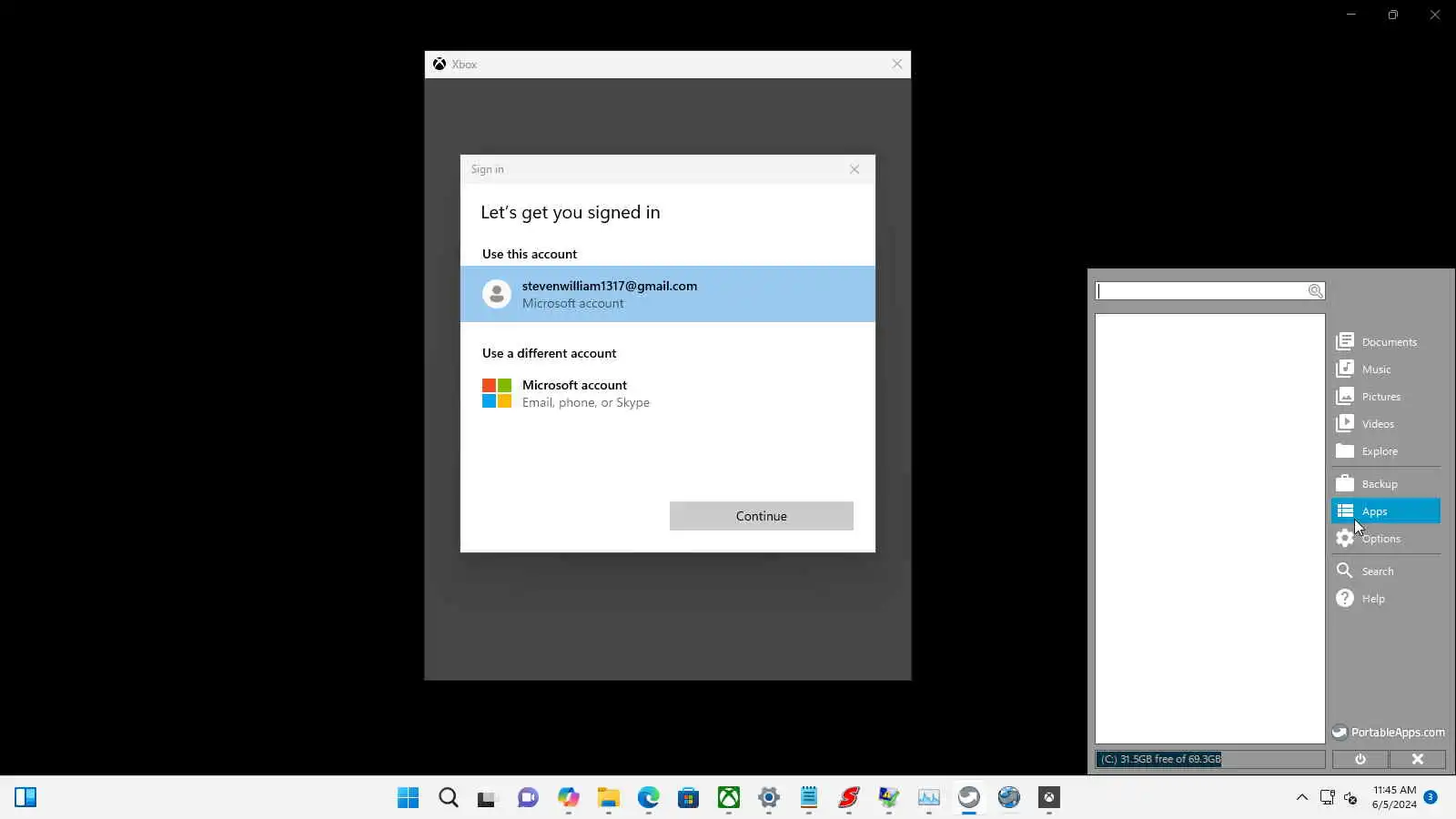Screen dimensions: 1456x819
Task: Select the highlighted Apps menu entry
Action: (x=1385, y=511)
